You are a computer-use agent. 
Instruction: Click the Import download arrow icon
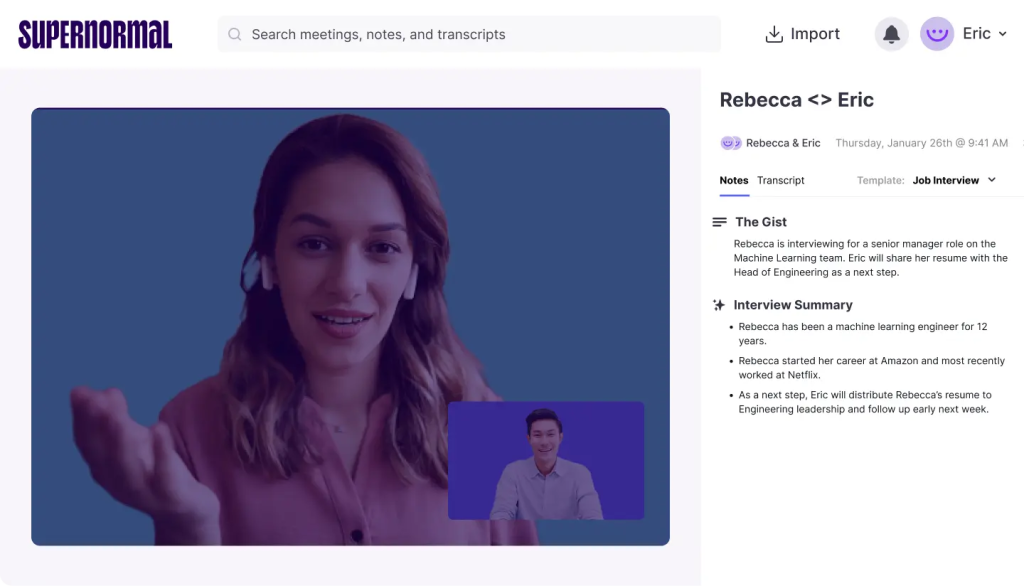[774, 34]
